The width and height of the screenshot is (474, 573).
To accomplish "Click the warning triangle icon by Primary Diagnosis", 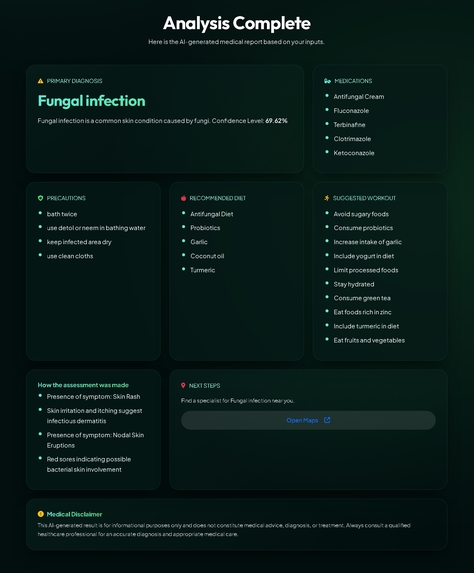I will click(x=41, y=81).
